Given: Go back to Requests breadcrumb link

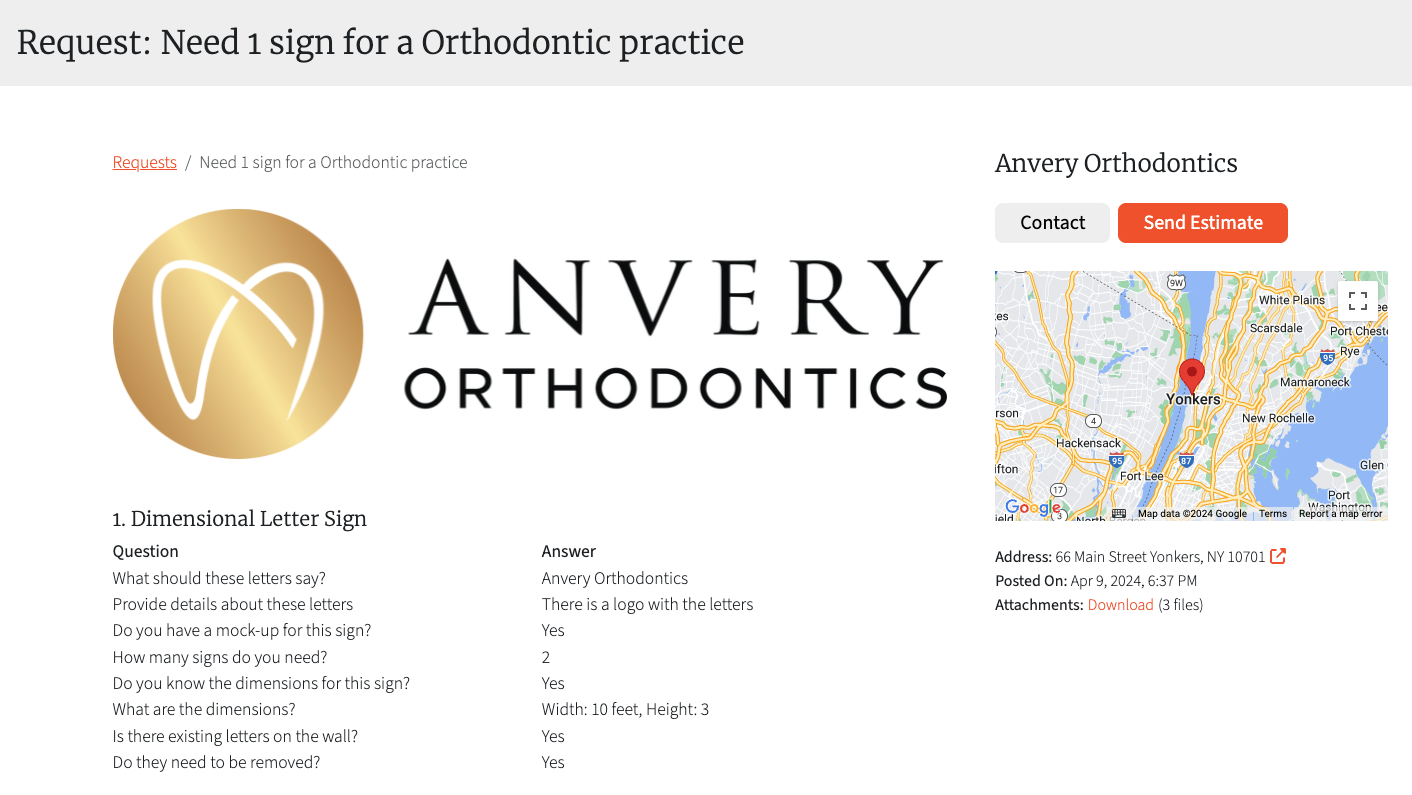Looking at the screenshot, I should (144, 162).
